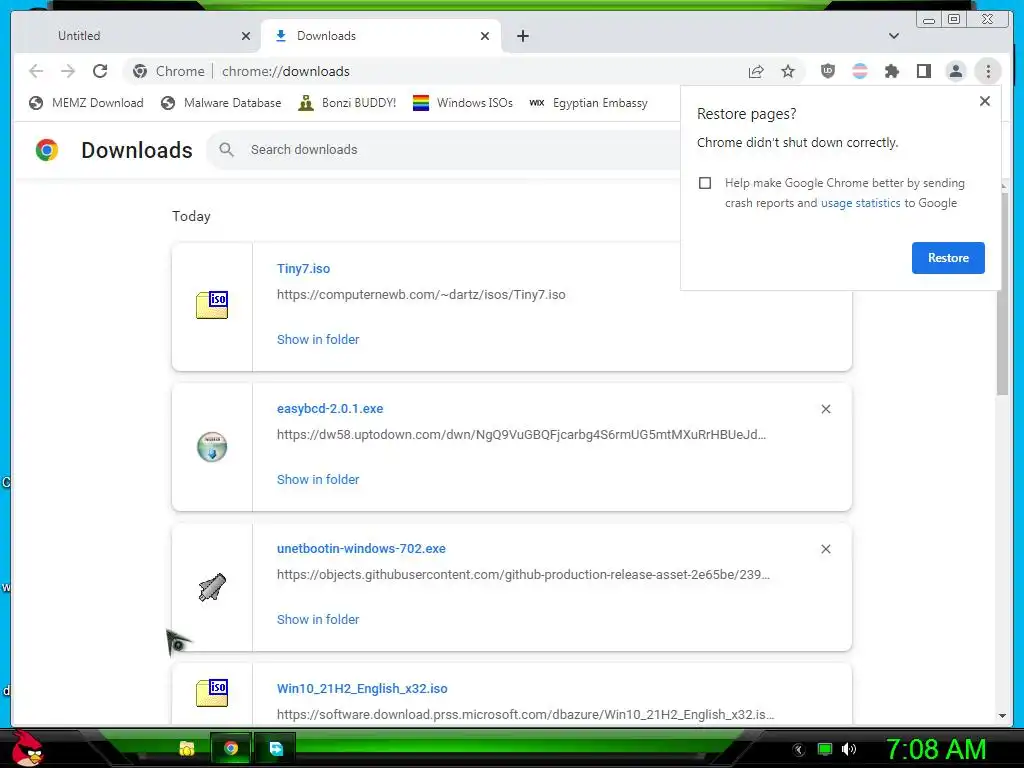Screen dimensions: 1024x768
Task: Click the easybcd installer file icon
Action: (x=212, y=447)
